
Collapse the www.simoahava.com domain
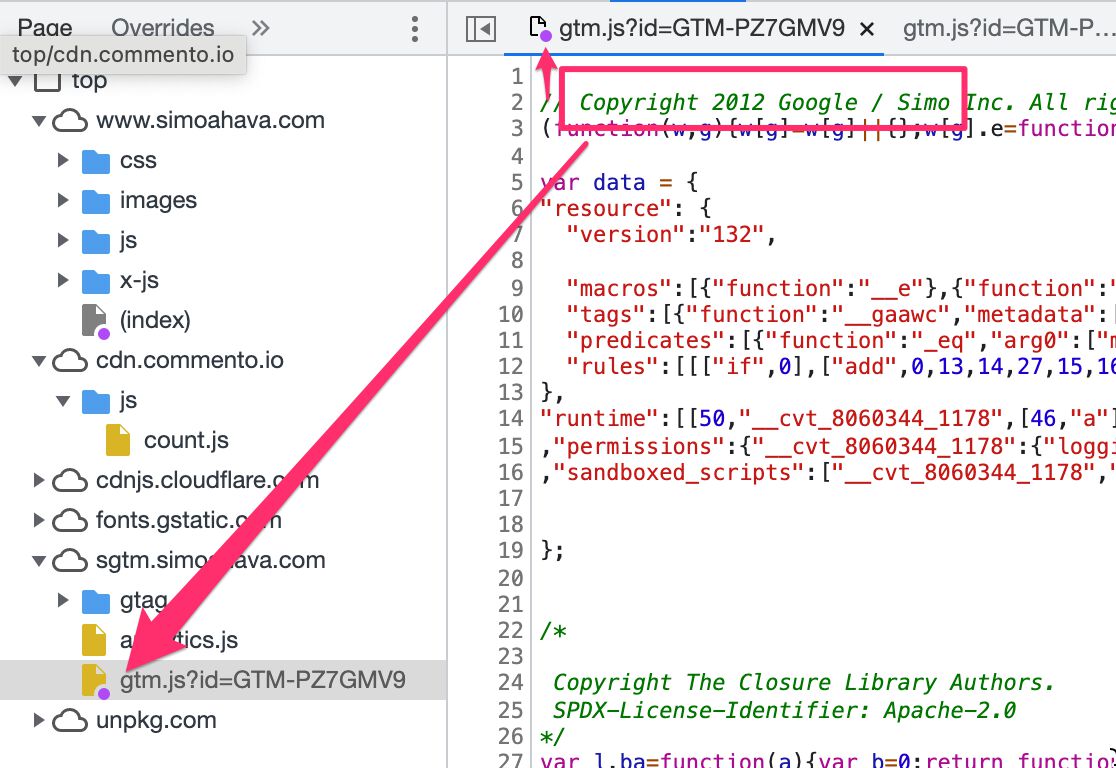pos(39,121)
